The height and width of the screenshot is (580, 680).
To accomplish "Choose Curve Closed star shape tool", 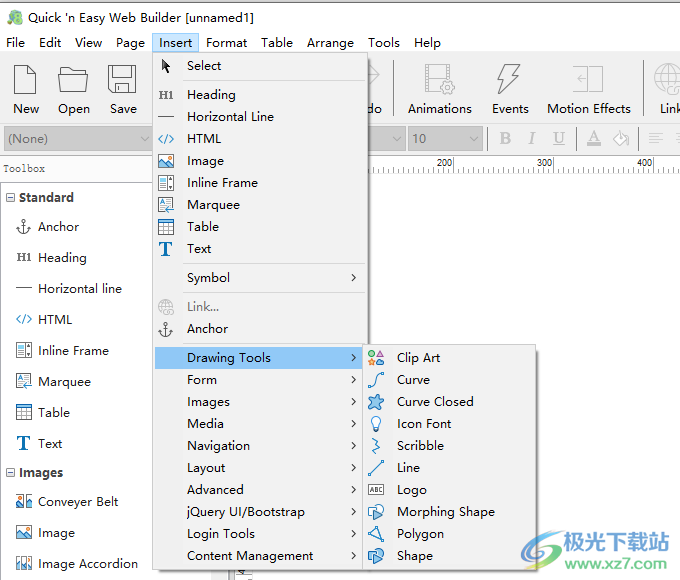I will [449, 402].
